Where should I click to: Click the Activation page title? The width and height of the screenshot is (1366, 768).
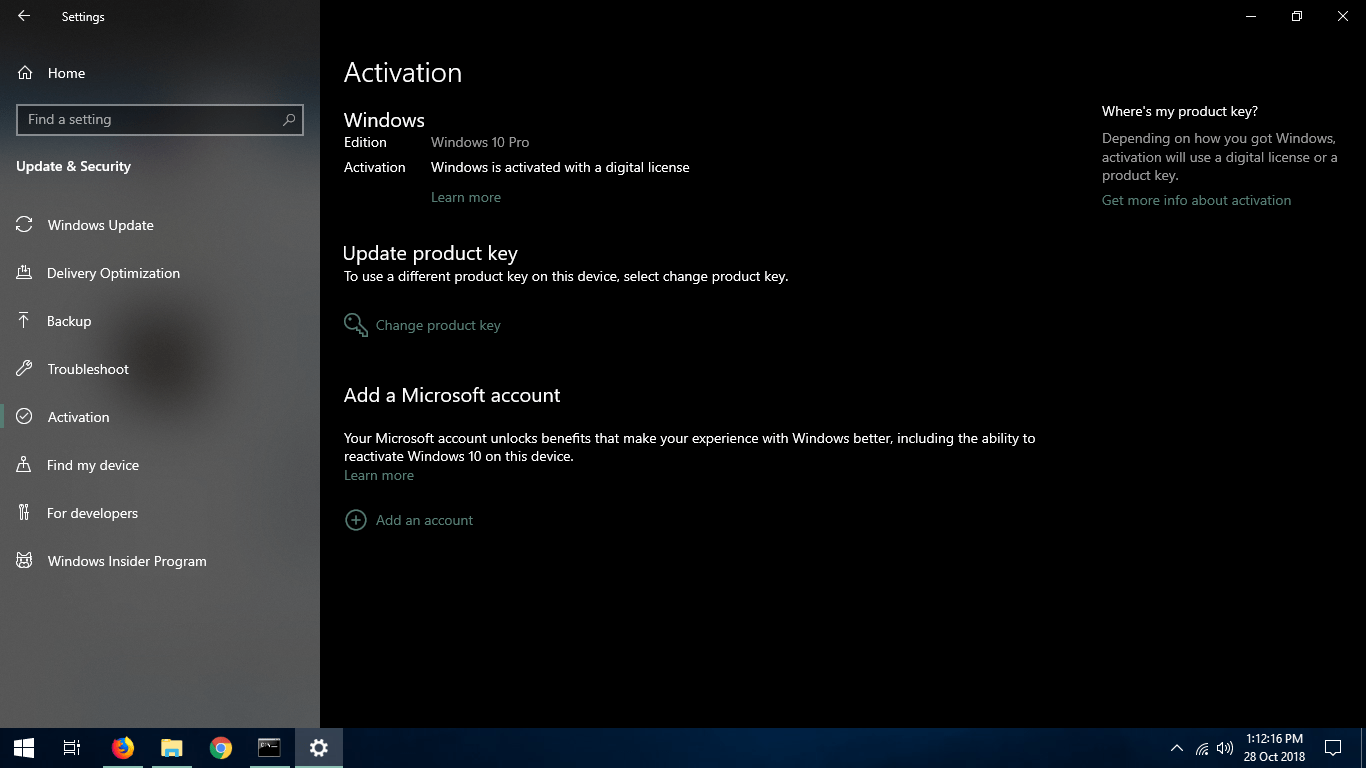403,72
